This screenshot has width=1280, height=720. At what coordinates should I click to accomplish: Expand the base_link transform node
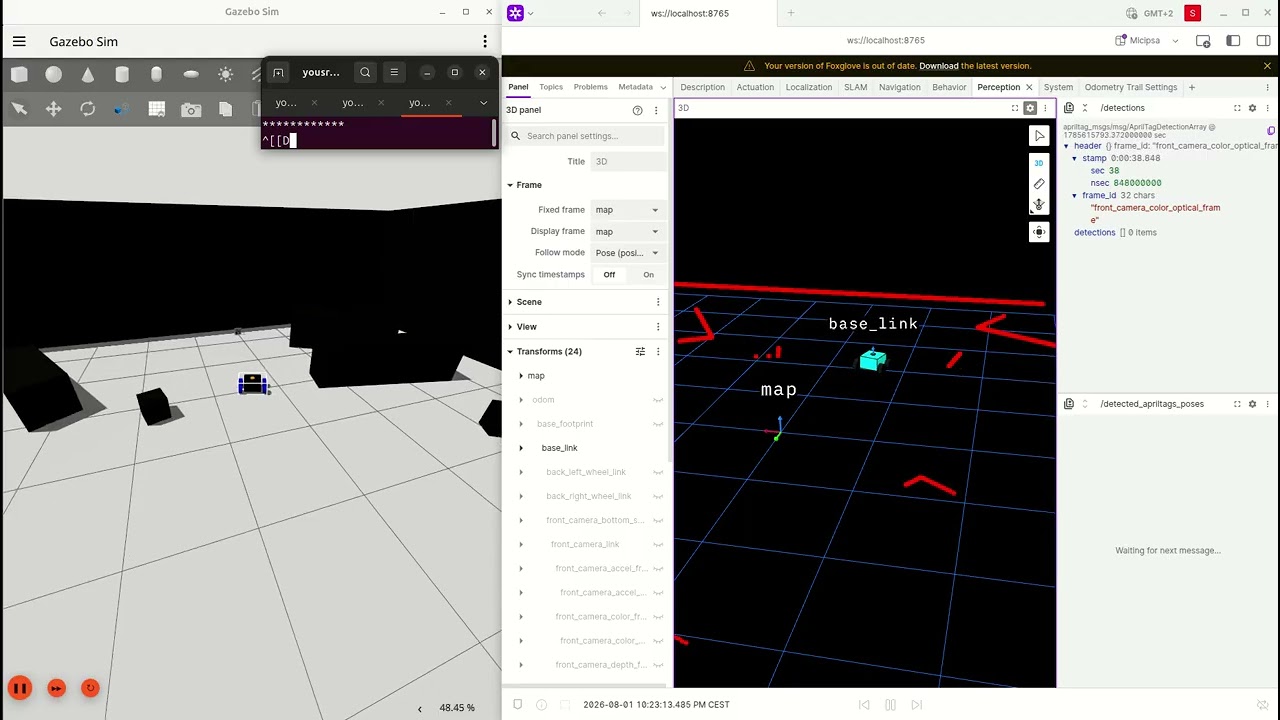pyautogui.click(x=521, y=448)
